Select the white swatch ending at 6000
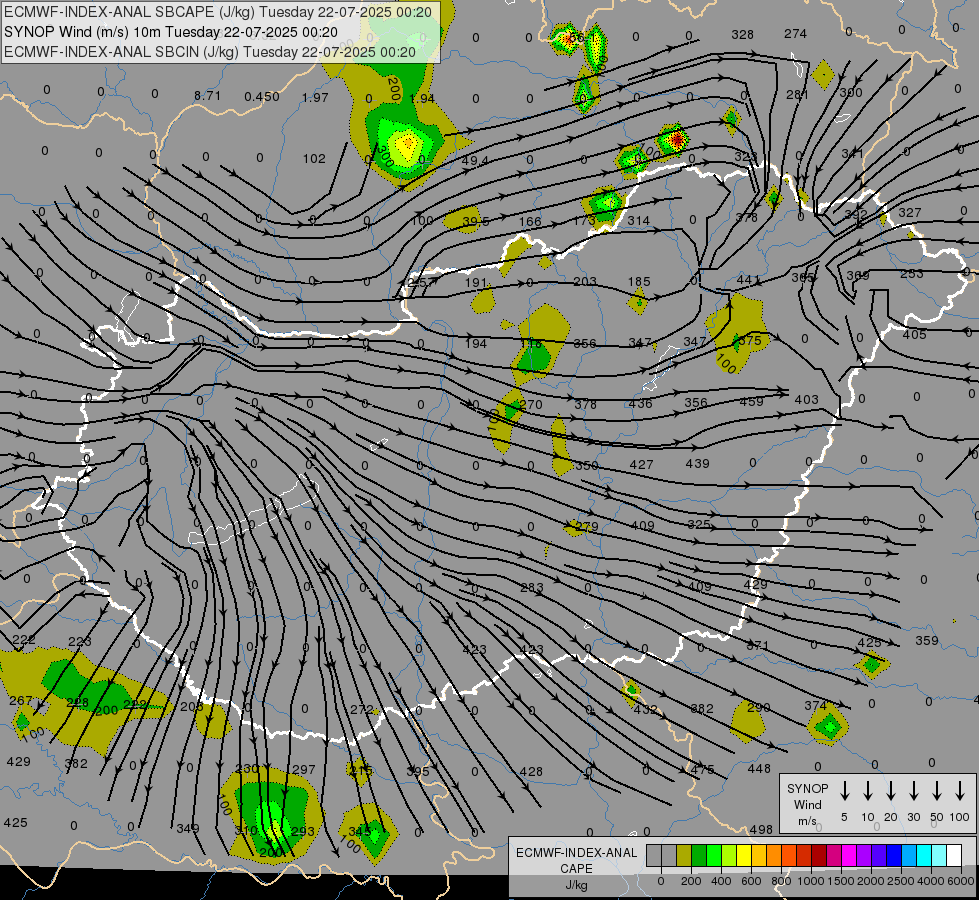 click(954, 856)
